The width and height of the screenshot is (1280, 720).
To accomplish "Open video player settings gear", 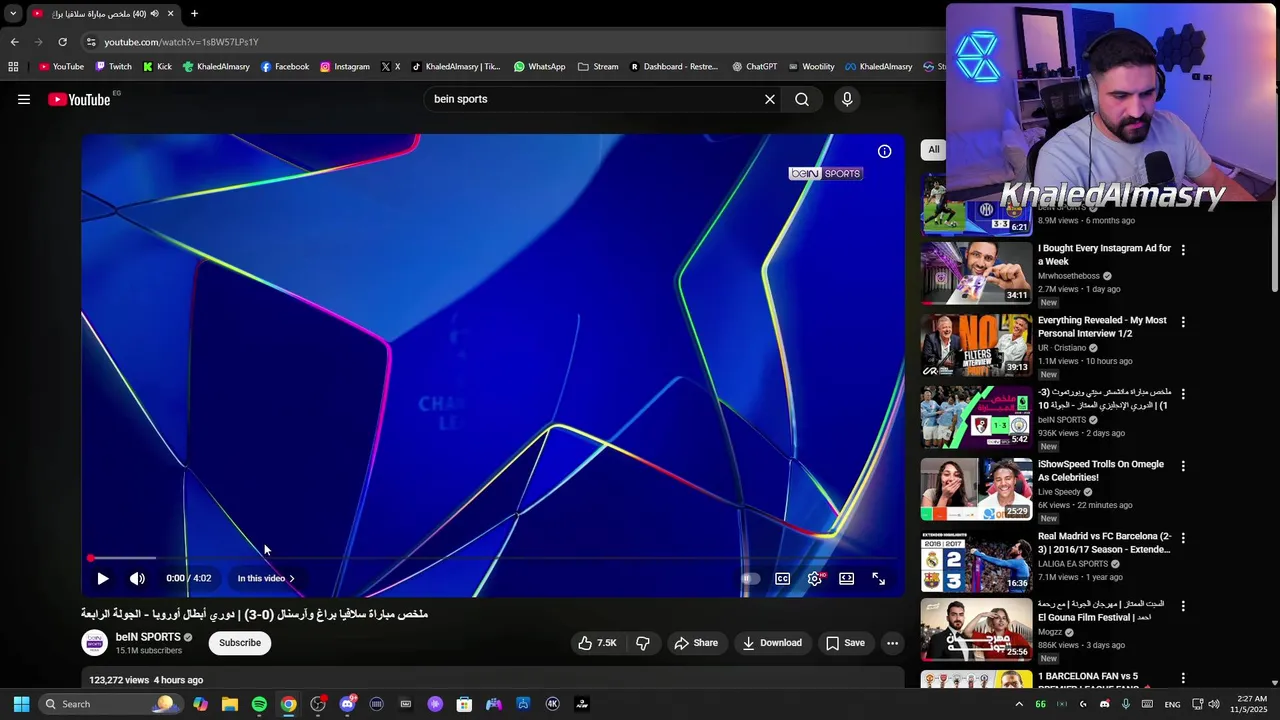I will pyautogui.click(x=815, y=578).
